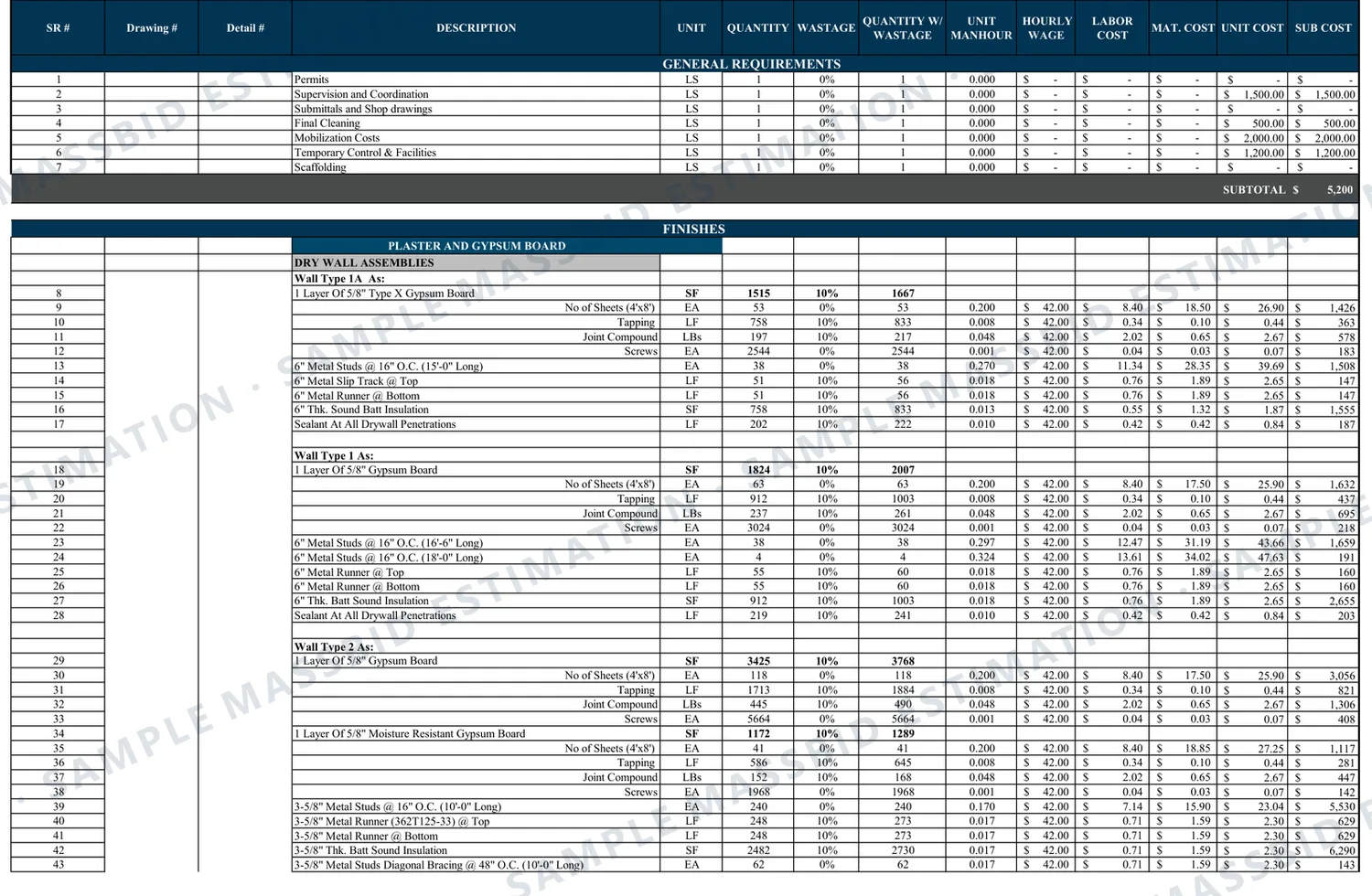This screenshot has width=1372, height=896.
Task: Select the Mobilization Costs cell
Action: (x=476, y=138)
